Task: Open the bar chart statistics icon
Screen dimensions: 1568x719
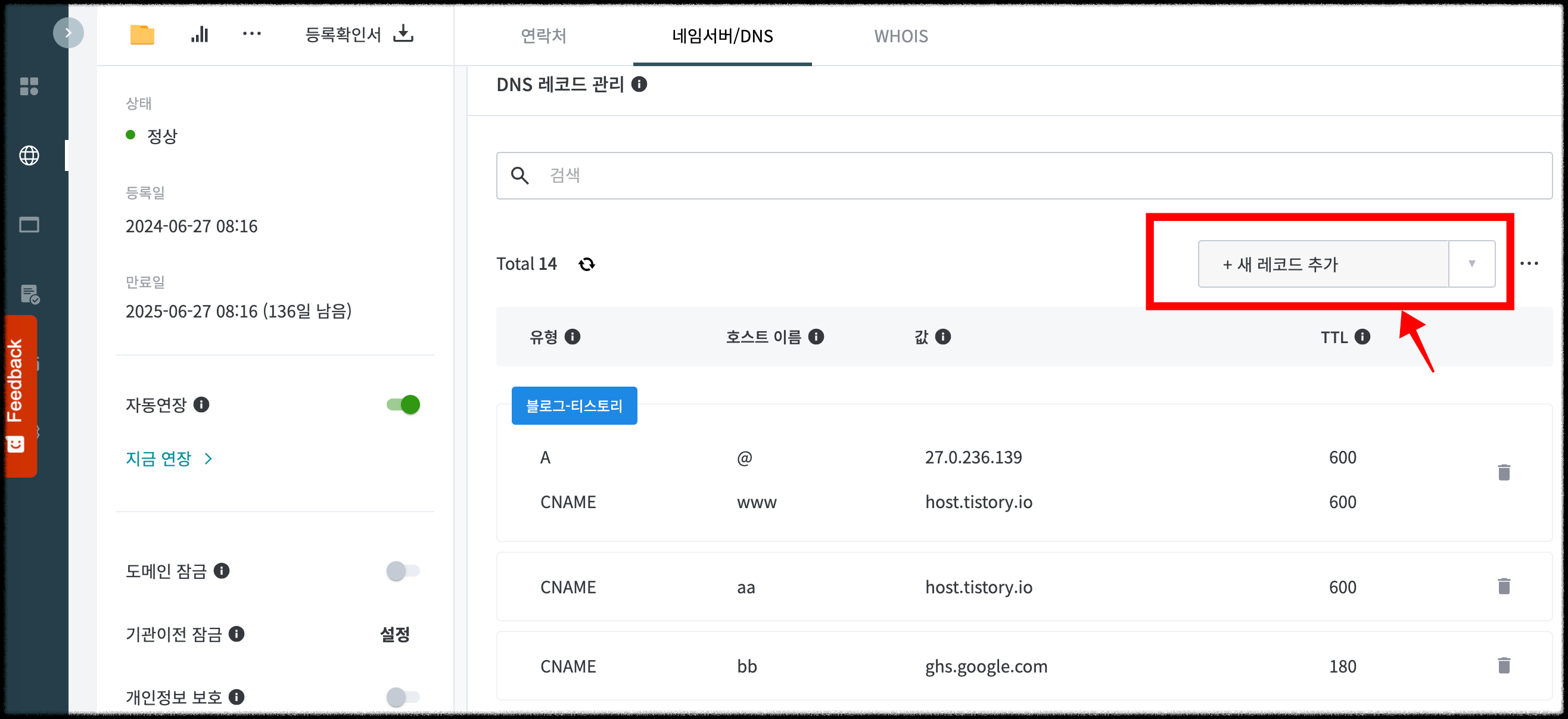Action: click(199, 35)
